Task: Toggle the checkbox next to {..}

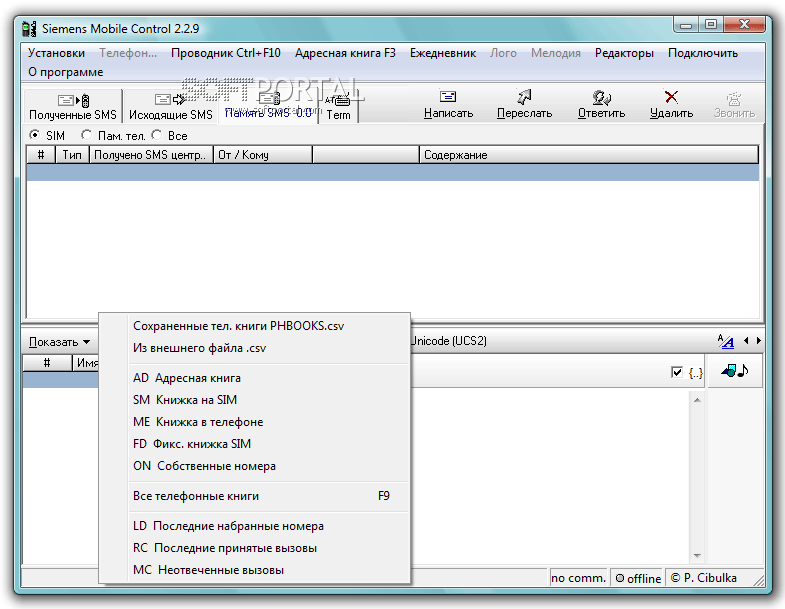Action: (676, 372)
